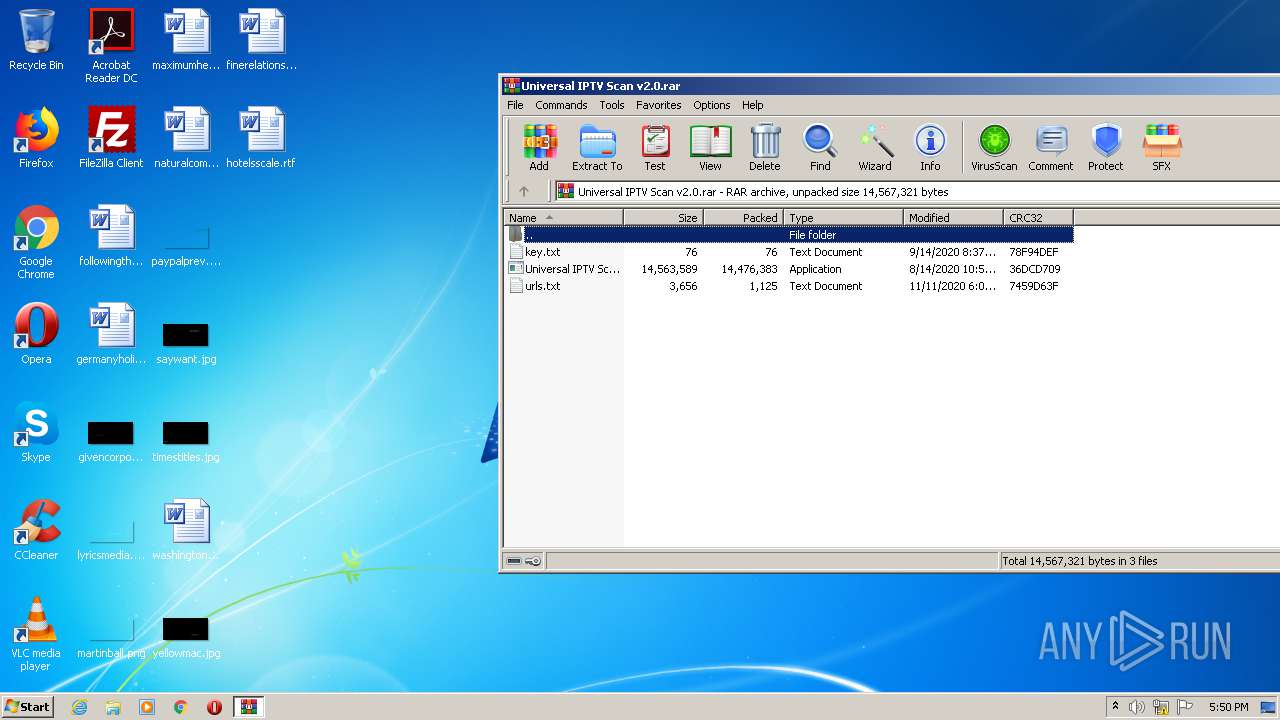Click the Extract To toolbar icon
1280x720 pixels.
(597, 148)
